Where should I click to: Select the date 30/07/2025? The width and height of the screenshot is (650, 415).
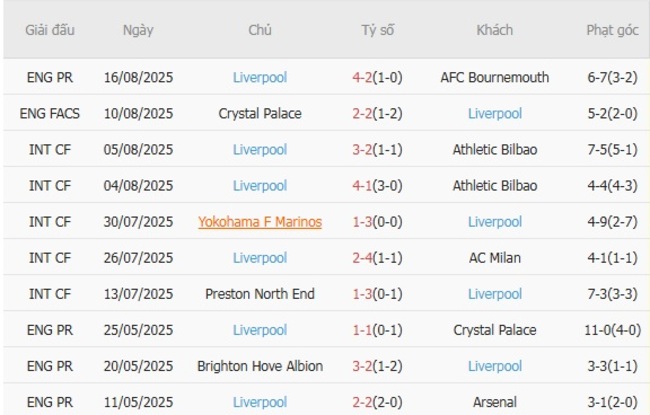pos(138,221)
